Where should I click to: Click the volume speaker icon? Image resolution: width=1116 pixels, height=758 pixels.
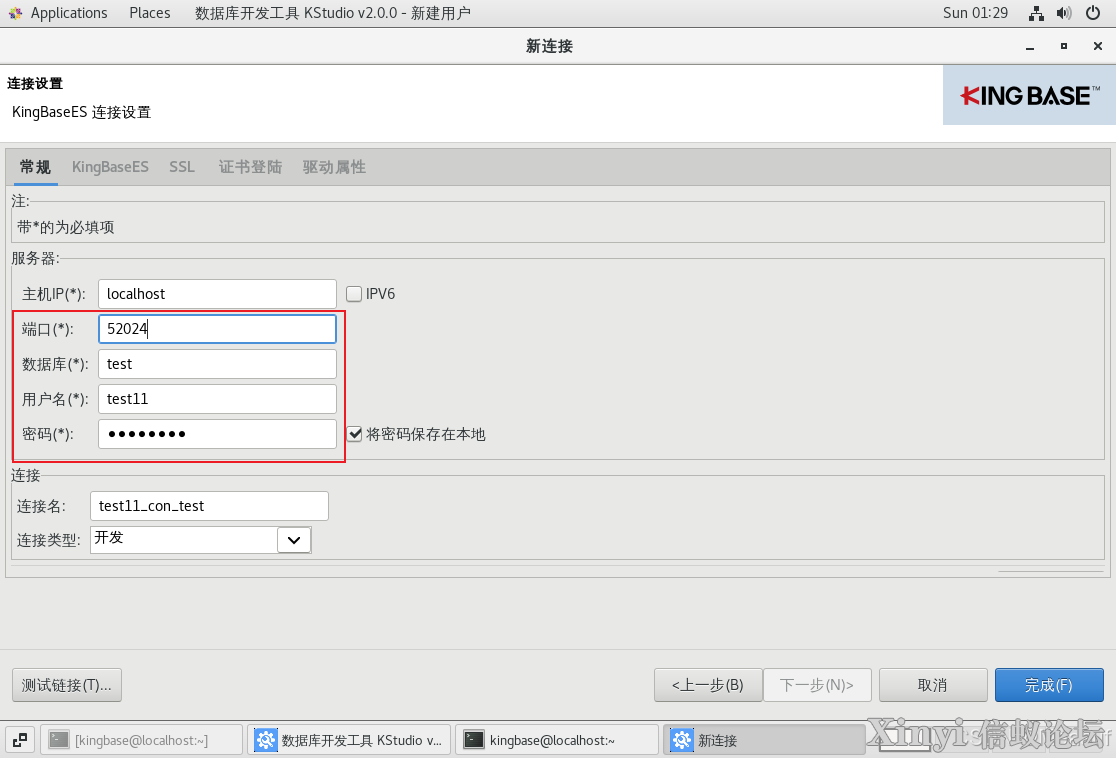click(1064, 13)
